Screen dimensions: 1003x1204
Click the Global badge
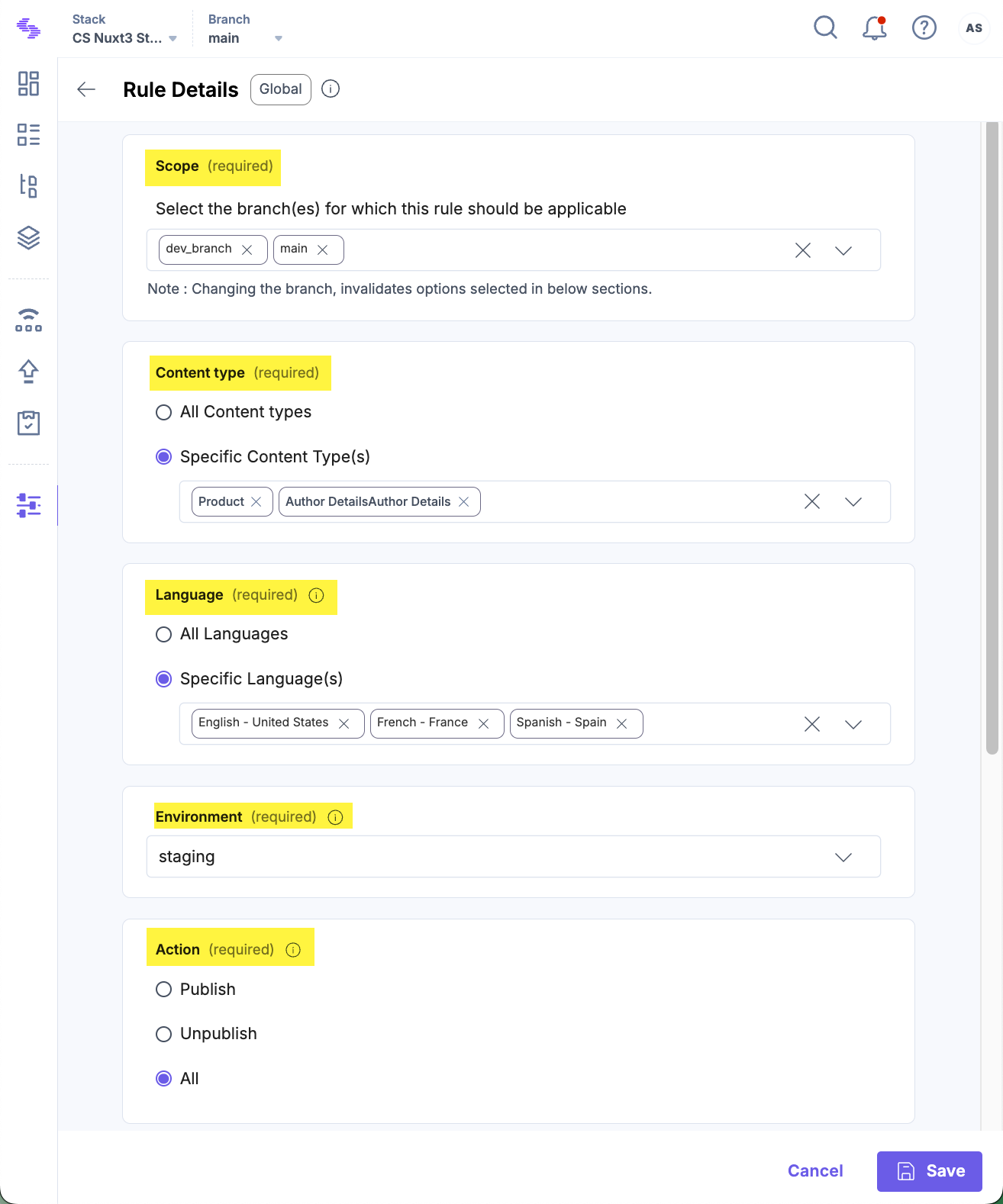pos(281,89)
